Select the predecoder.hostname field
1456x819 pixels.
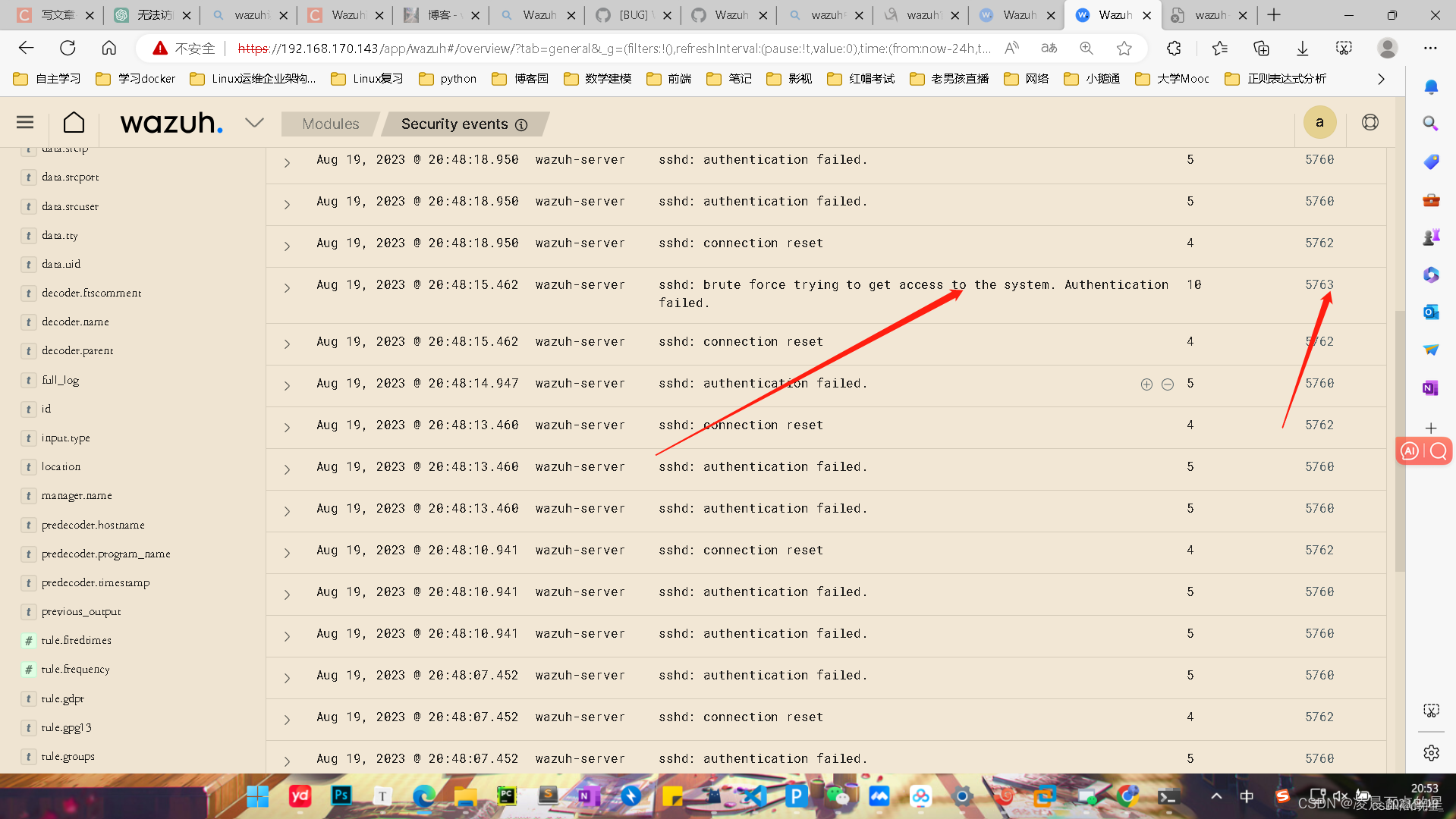(x=93, y=525)
